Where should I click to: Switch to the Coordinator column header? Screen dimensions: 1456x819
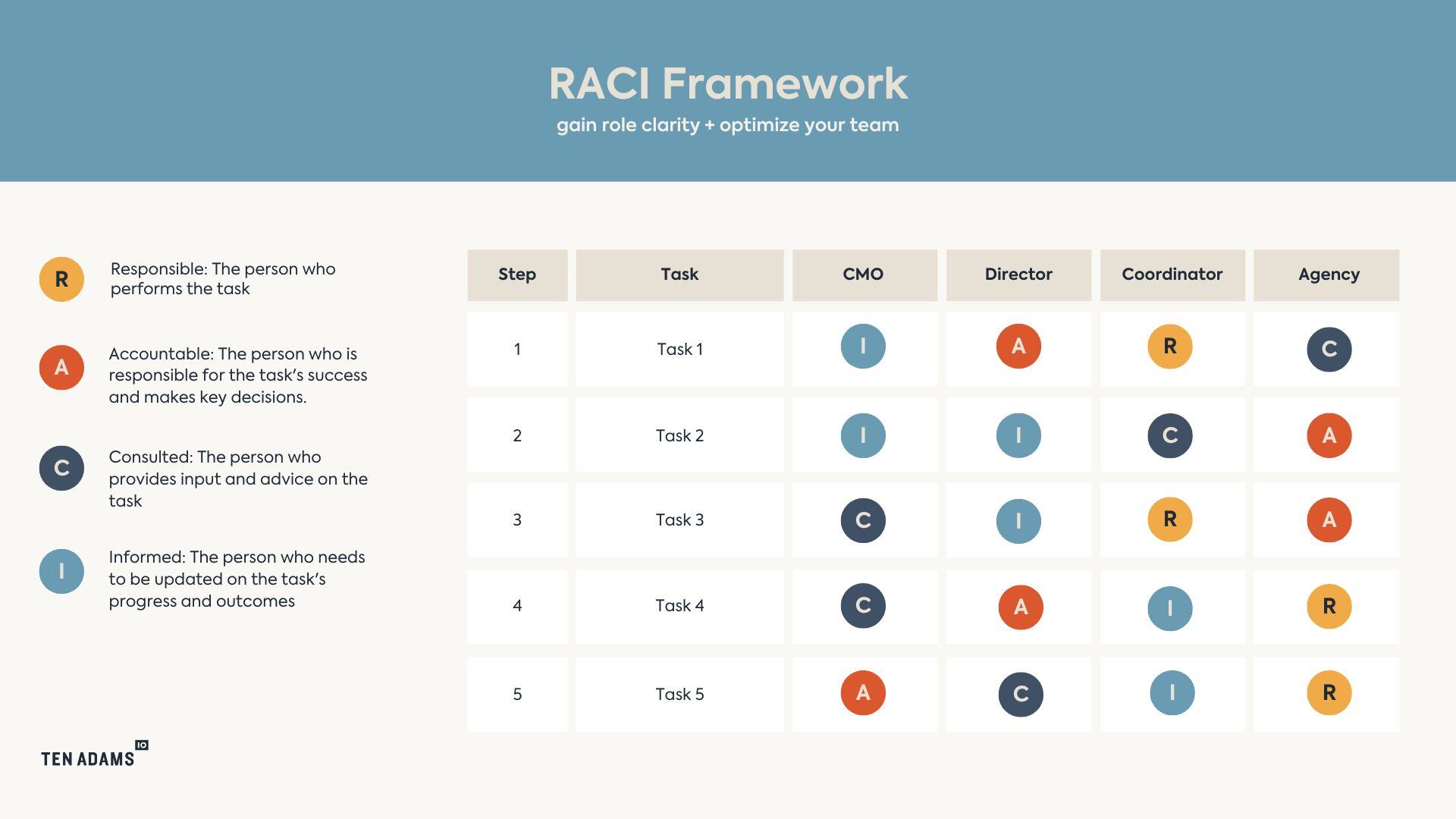pos(1172,275)
